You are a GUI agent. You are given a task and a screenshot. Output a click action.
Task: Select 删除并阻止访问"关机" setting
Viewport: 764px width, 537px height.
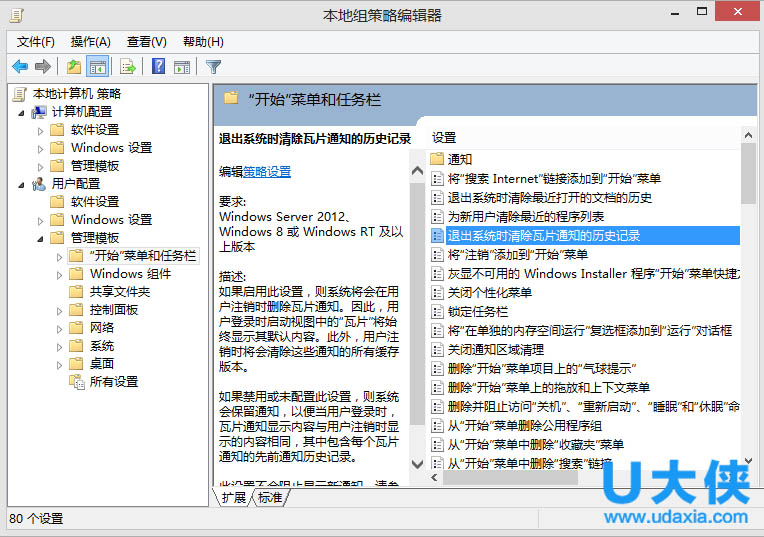point(593,406)
